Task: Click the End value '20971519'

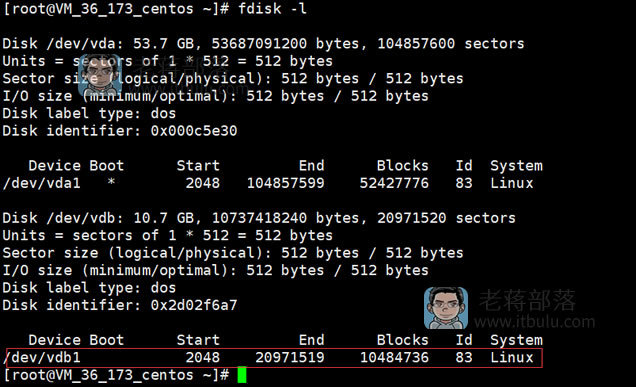Action: [x=290, y=357]
